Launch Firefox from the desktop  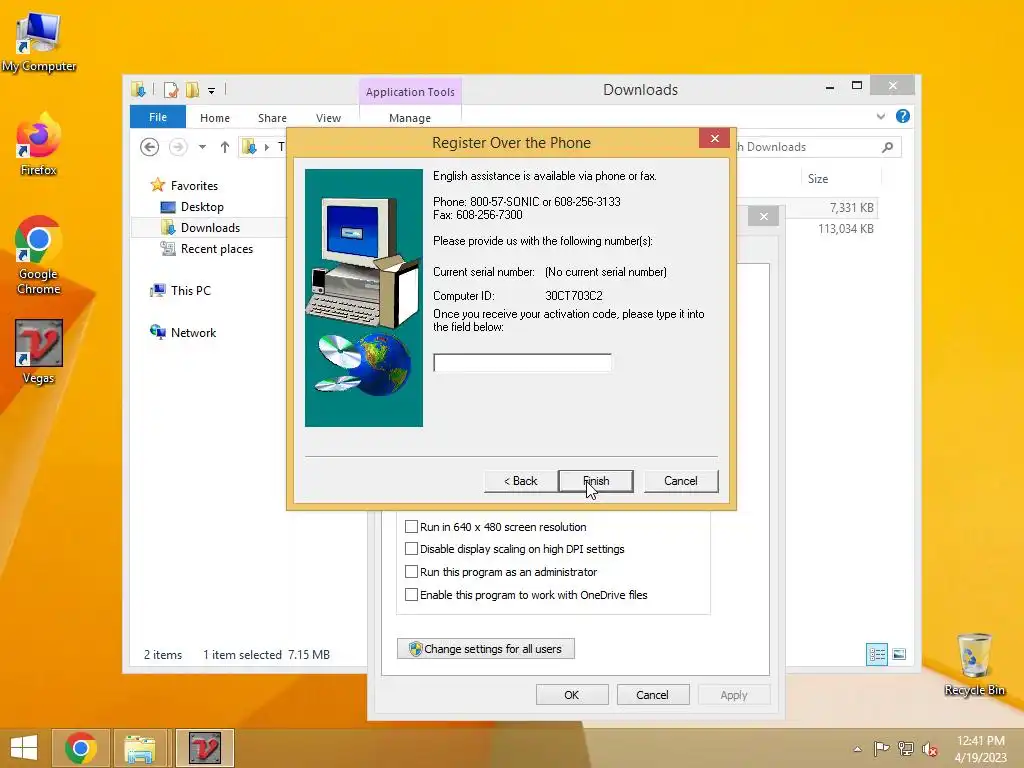[x=39, y=145]
